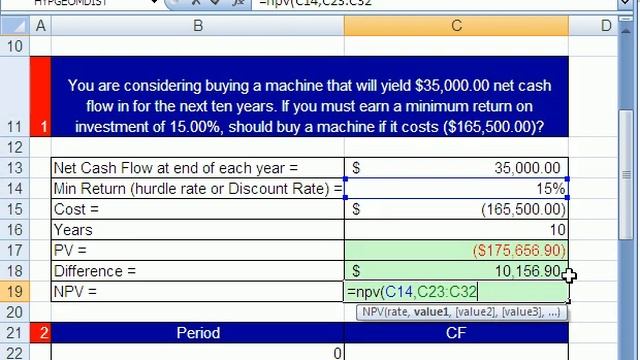Select row 17 header

[15, 250]
